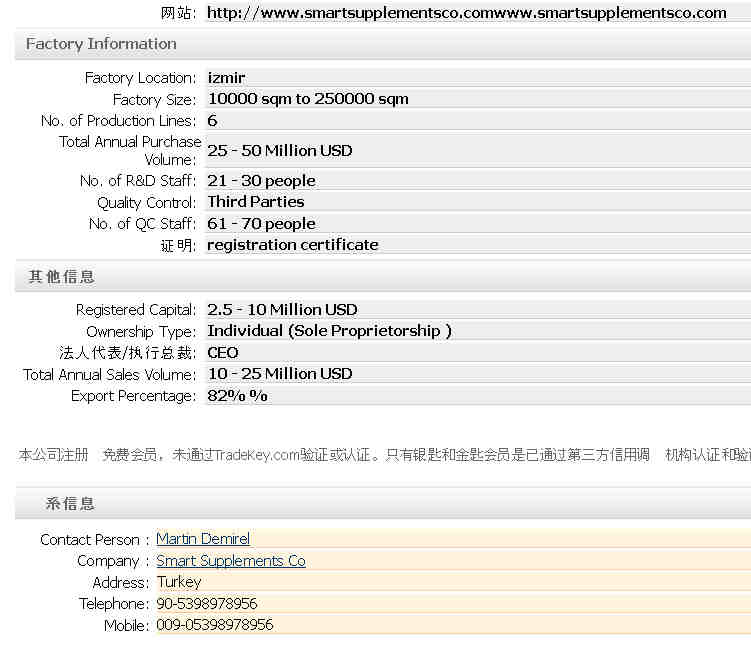Open the Smart Supplements Co company link
Viewport: 751px width, 652px height.
231,561
